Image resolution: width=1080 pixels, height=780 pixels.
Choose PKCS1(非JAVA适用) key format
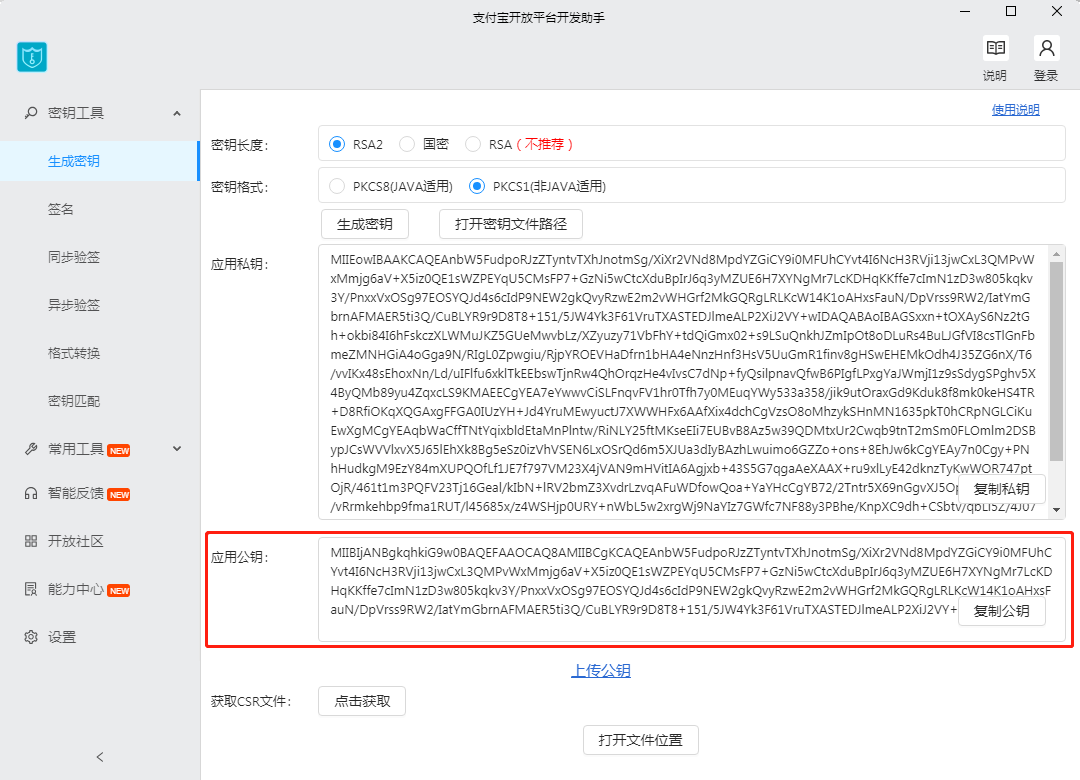(x=477, y=186)
